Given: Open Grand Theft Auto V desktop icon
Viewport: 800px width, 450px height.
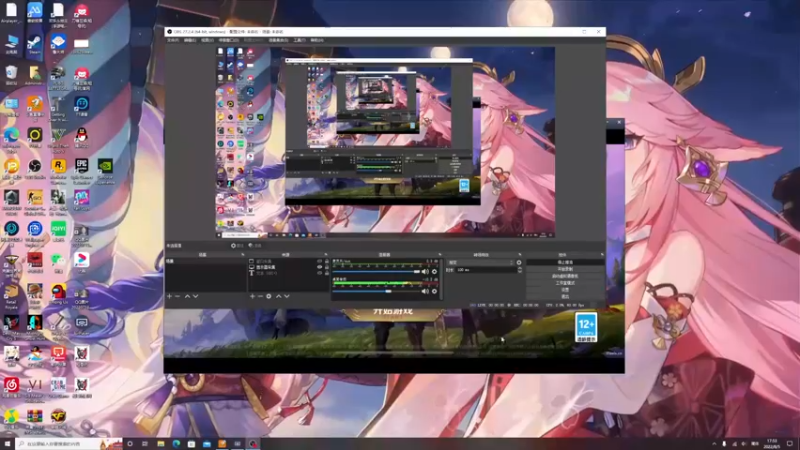Looking at the screenshot, I should [58, 140].
